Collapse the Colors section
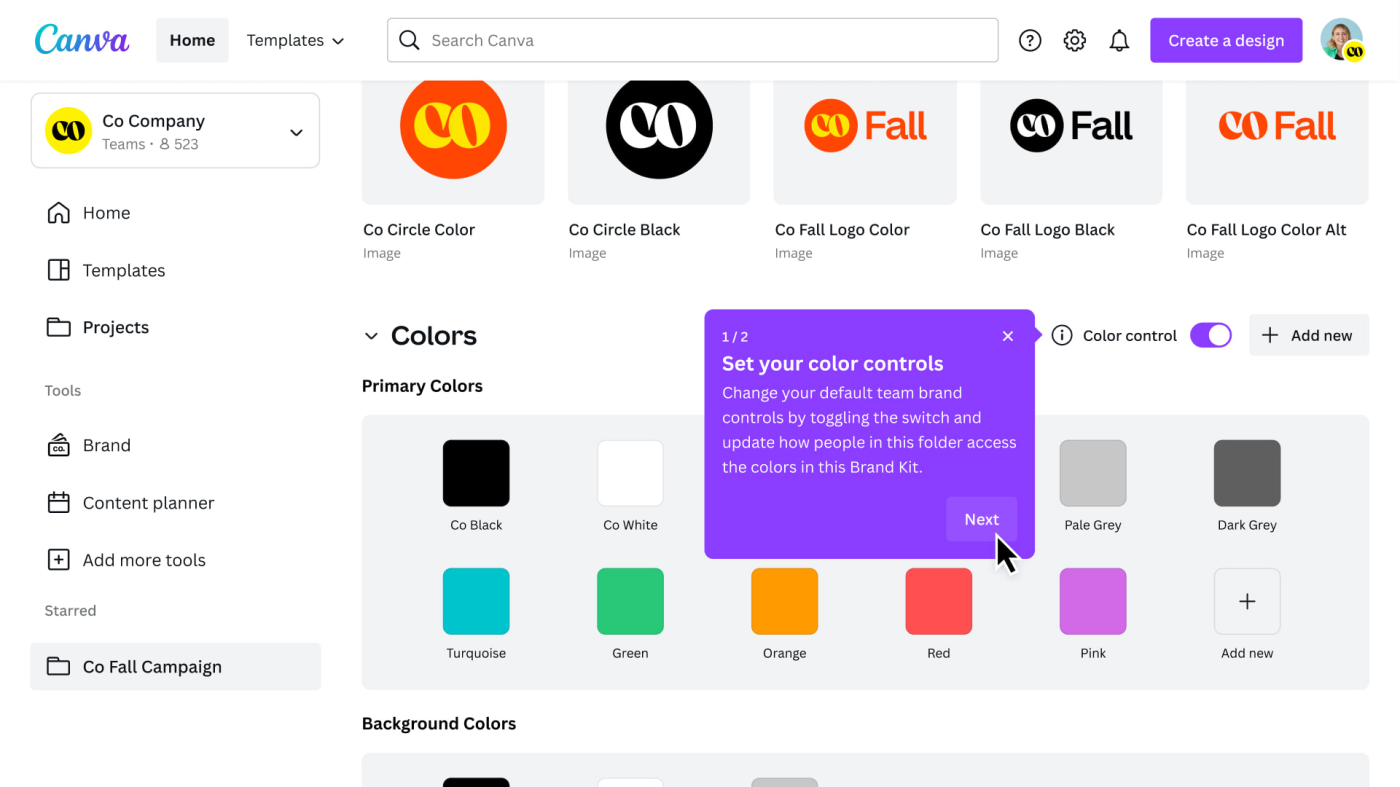The height and width of the screenshot is (787, 1400). (371, 336)
